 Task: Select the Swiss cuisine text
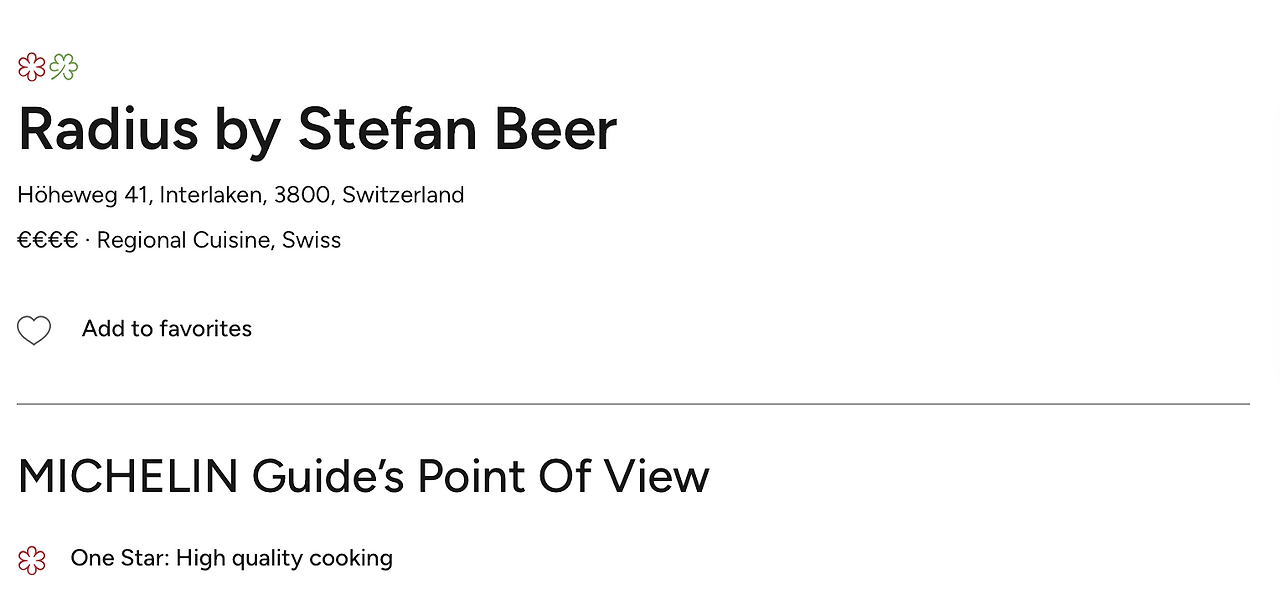[311, 240]
